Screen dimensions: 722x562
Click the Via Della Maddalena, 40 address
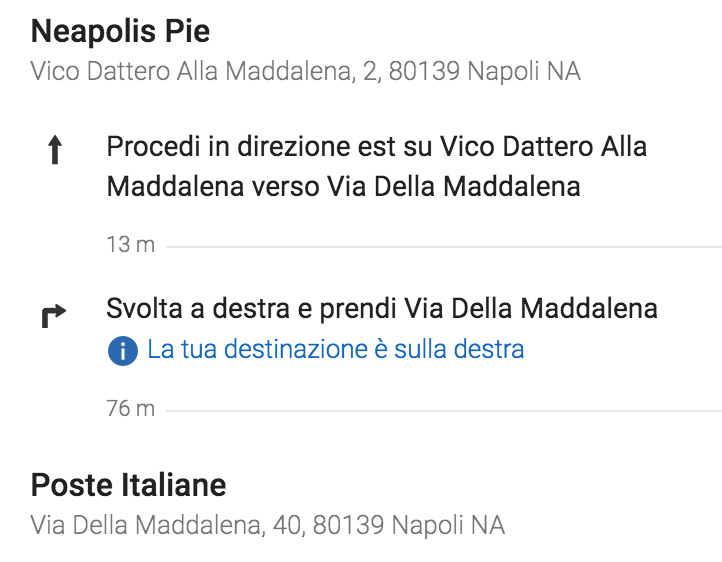coord(166,526)
